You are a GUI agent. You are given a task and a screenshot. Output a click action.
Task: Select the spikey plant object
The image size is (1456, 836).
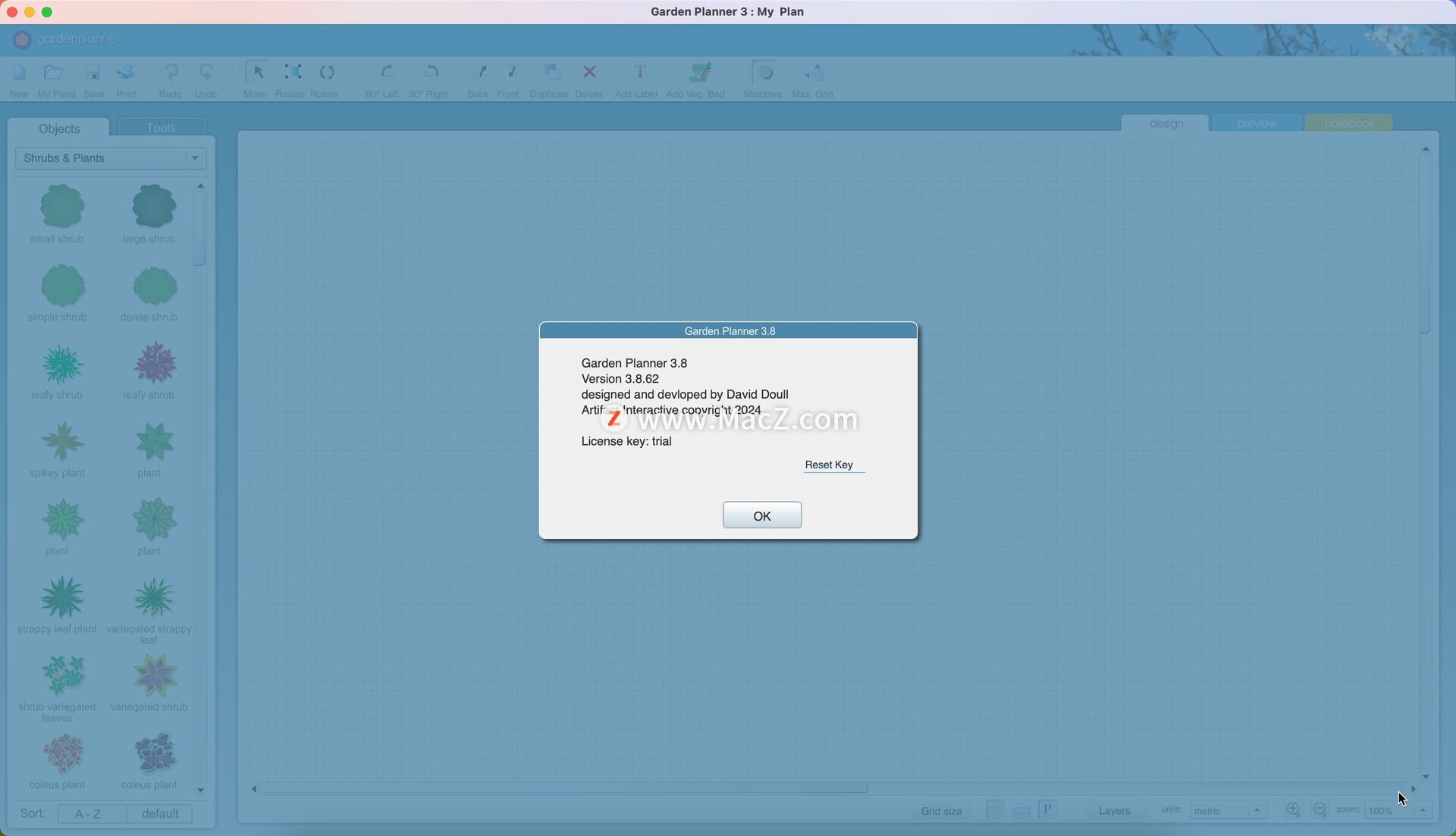pyautogui.click(x=61, y=442)
